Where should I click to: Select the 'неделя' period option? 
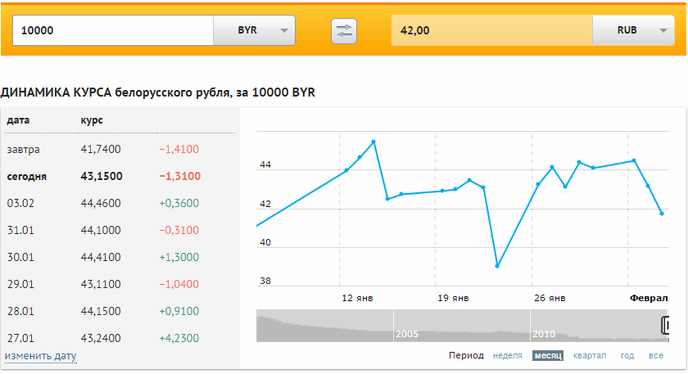point(507,356)
